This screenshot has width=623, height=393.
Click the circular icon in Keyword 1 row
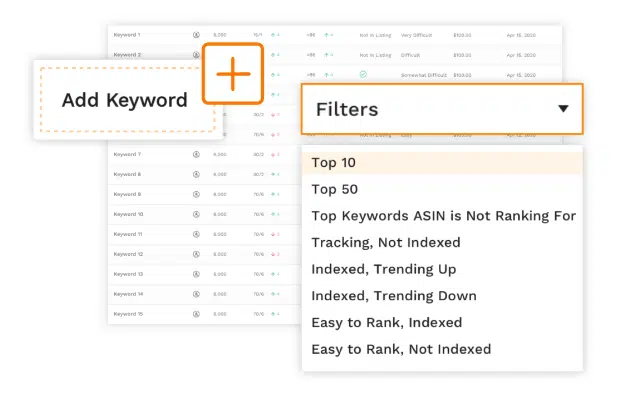(x=196, y=35)
